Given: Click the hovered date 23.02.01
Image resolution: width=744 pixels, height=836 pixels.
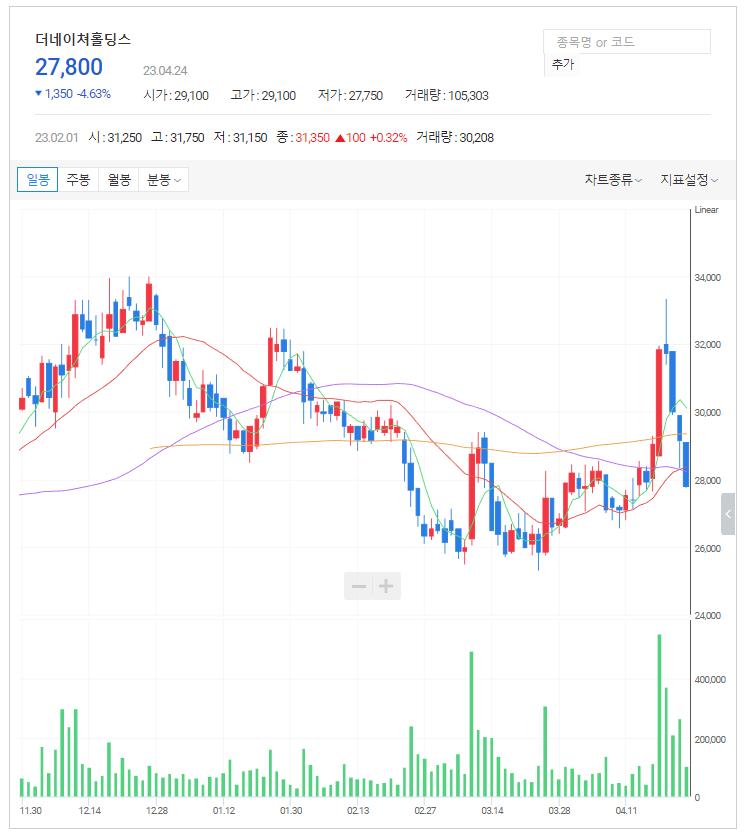Looking at the screenshot, I should click(x=57, y=138).
